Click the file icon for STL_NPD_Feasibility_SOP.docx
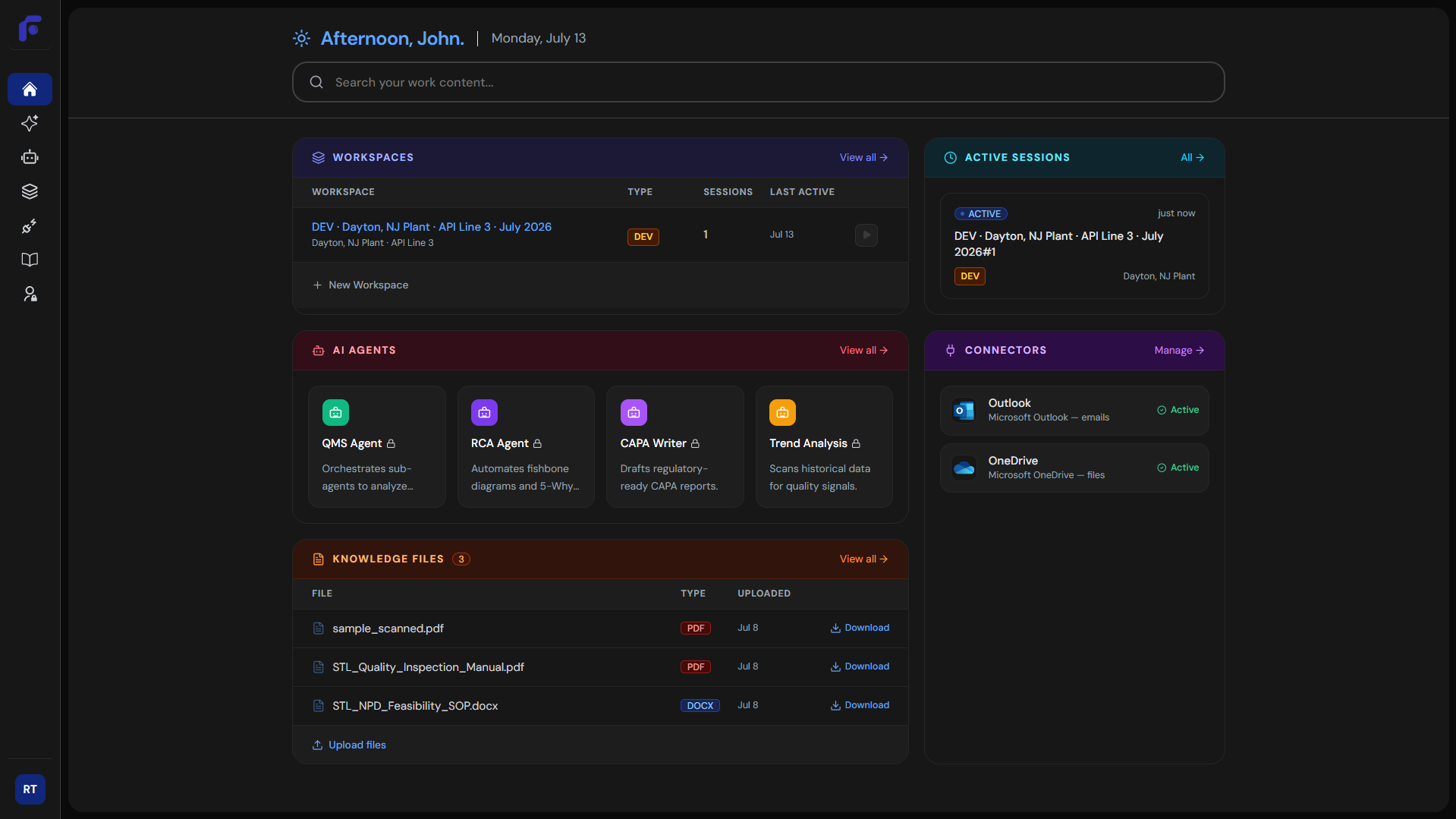The width and height of the screenshot is (1456, 819). (x=319, y=706)
